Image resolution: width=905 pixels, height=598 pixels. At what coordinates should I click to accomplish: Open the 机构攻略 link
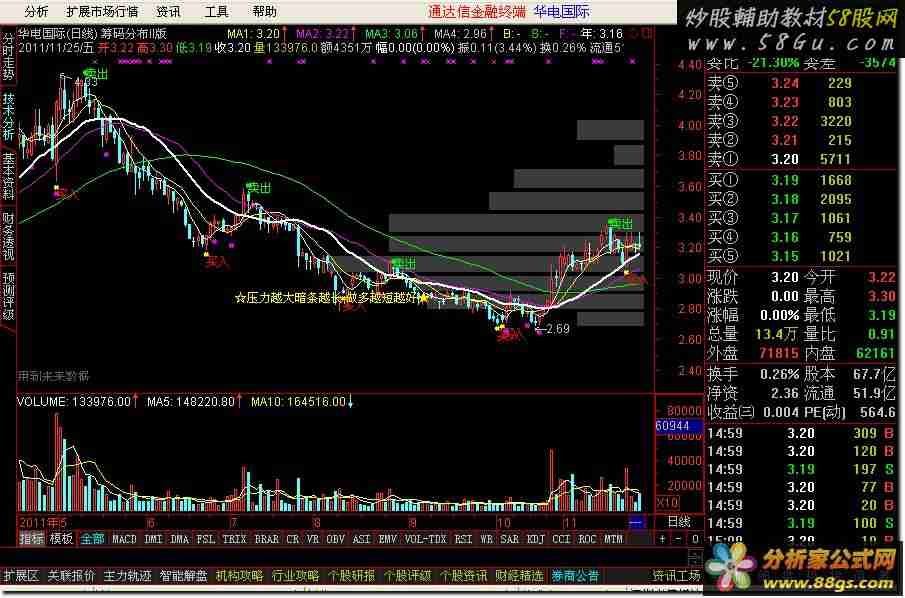[239, 575]
